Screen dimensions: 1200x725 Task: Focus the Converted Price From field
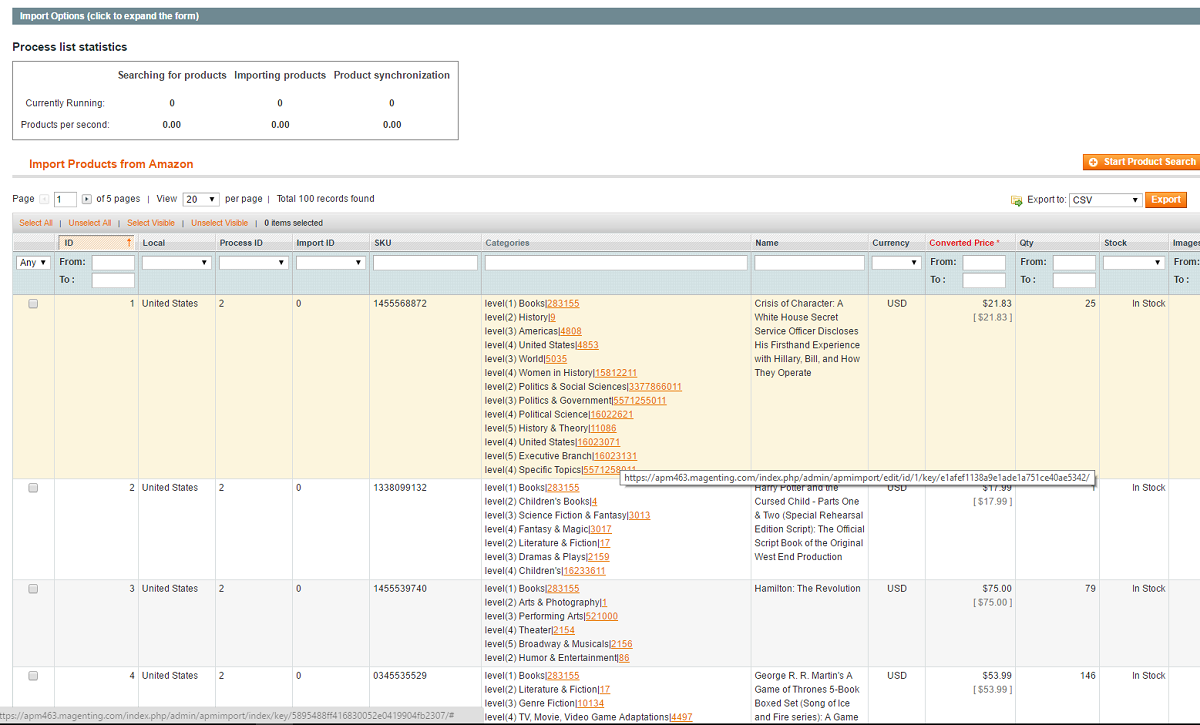(x=984, y=263)
